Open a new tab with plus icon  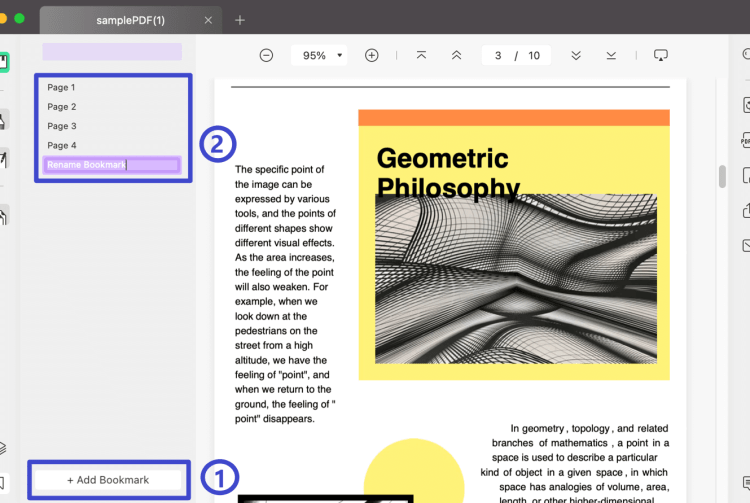[240, 21]
